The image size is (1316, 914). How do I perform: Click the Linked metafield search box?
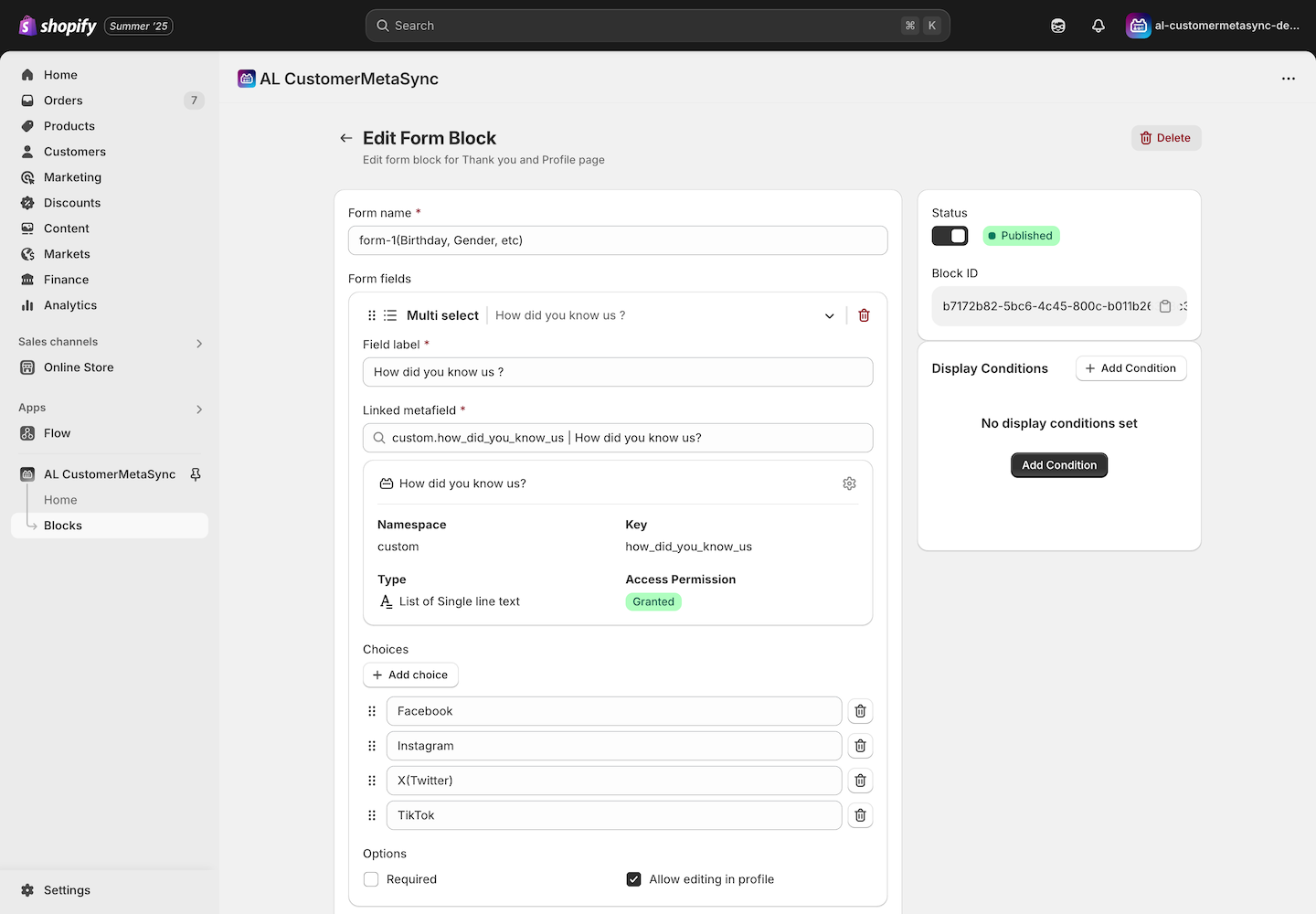tap(618, 438)
